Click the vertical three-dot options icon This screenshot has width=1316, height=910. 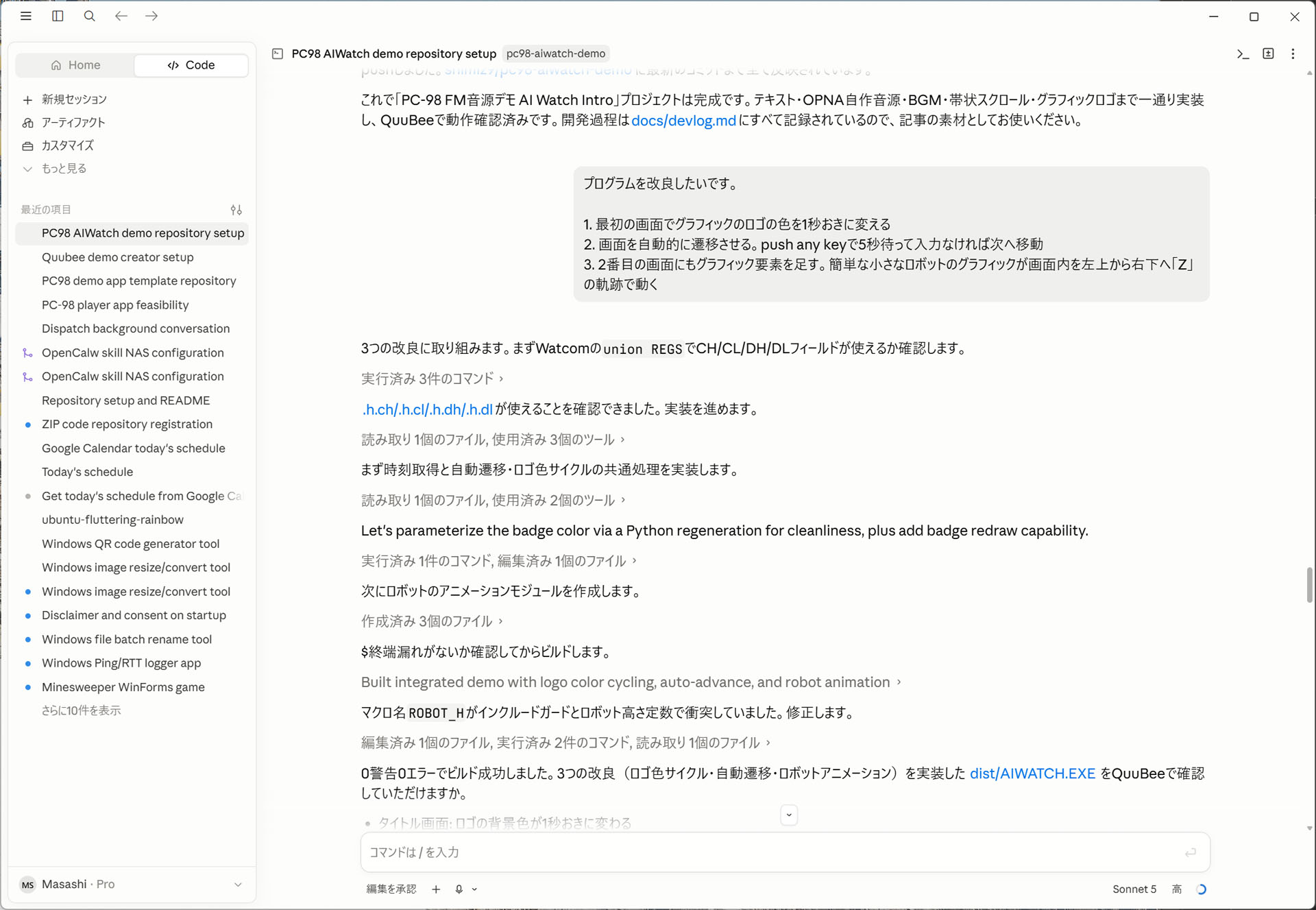coord(1293,53)
